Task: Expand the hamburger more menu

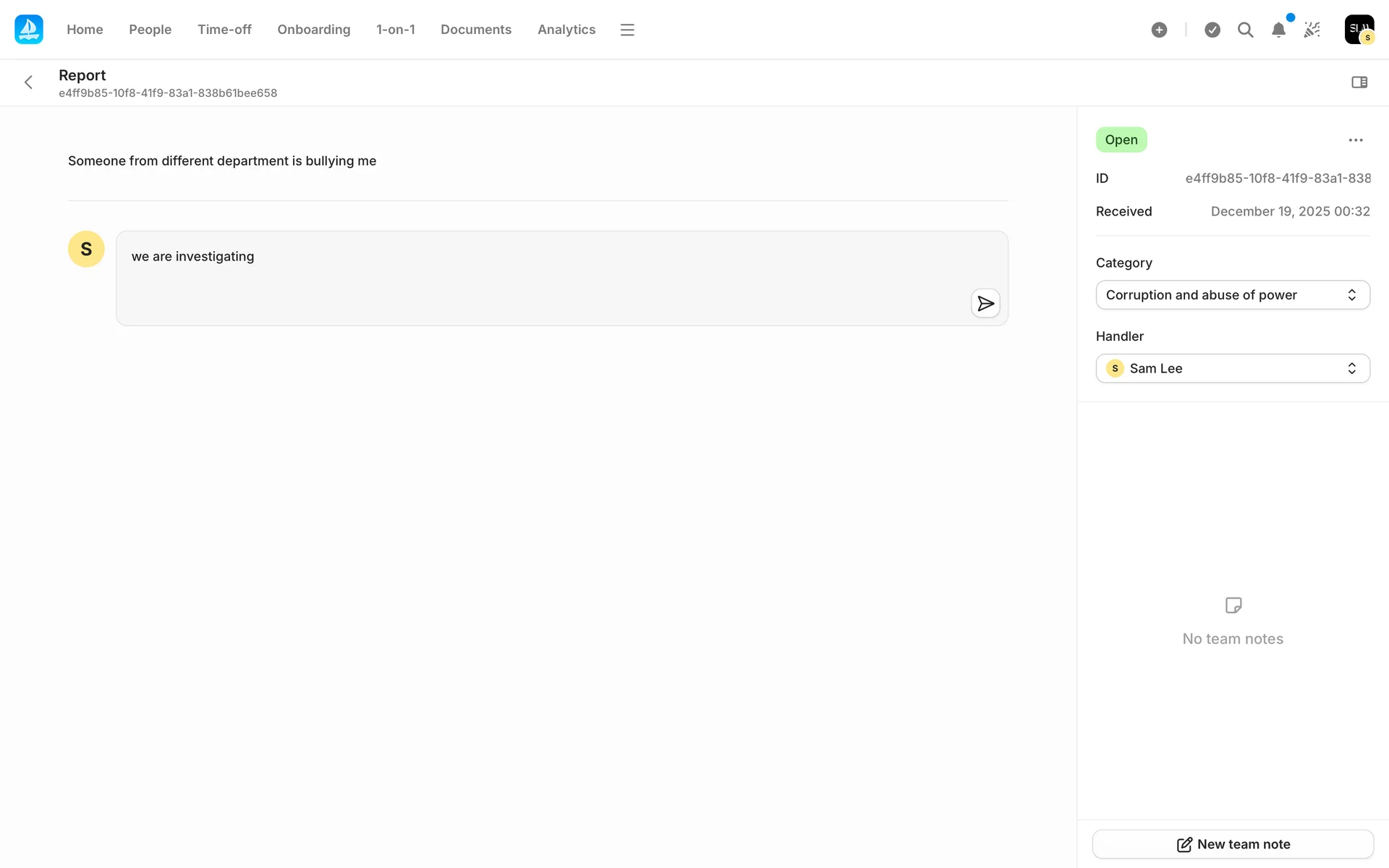Action: tap(627, 30)
